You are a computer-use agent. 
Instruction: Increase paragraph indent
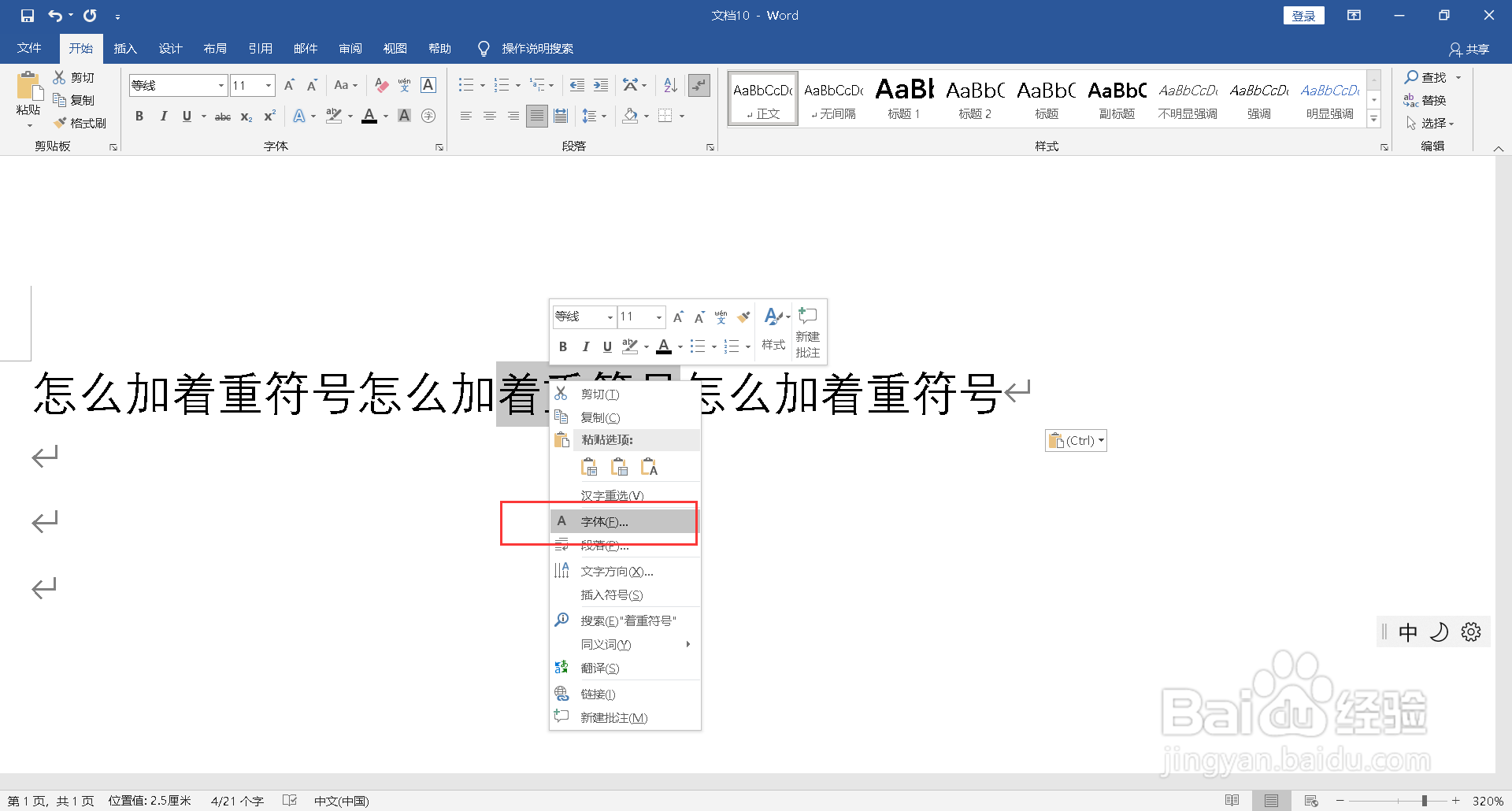[601, 85]
